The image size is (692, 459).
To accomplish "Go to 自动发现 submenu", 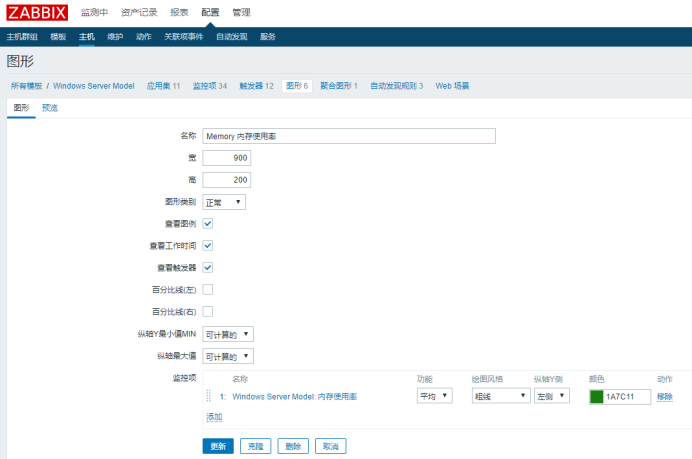I will pyautogui.click(x=232, y=37).
